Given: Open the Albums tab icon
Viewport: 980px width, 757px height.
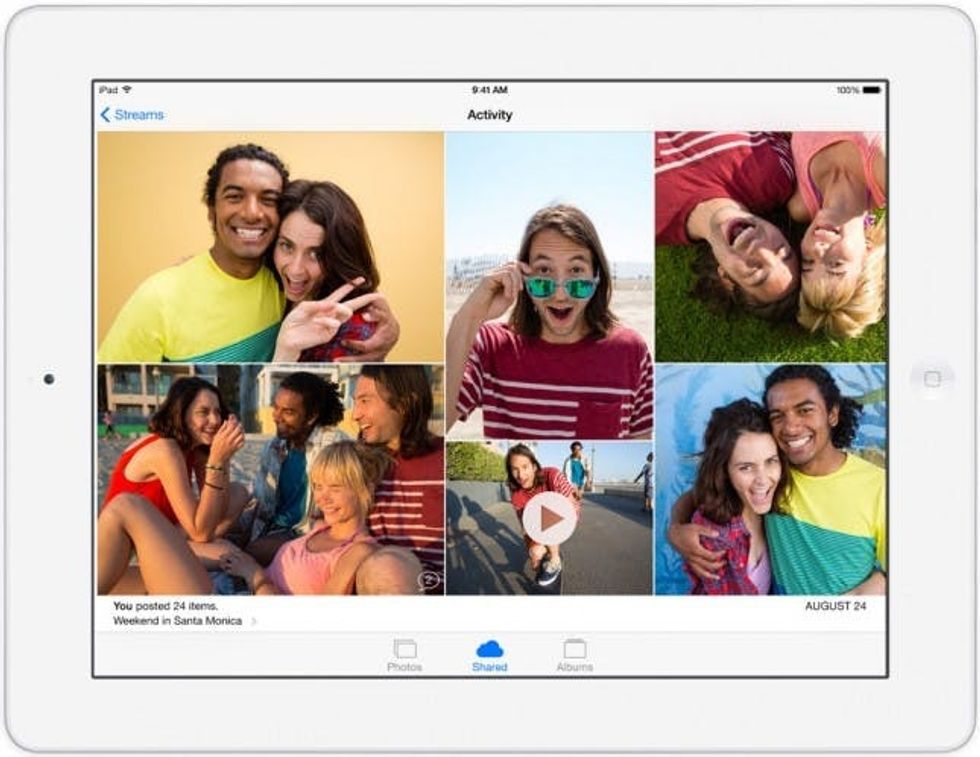Looking at the screenshot, I should [x=575, y=650].
